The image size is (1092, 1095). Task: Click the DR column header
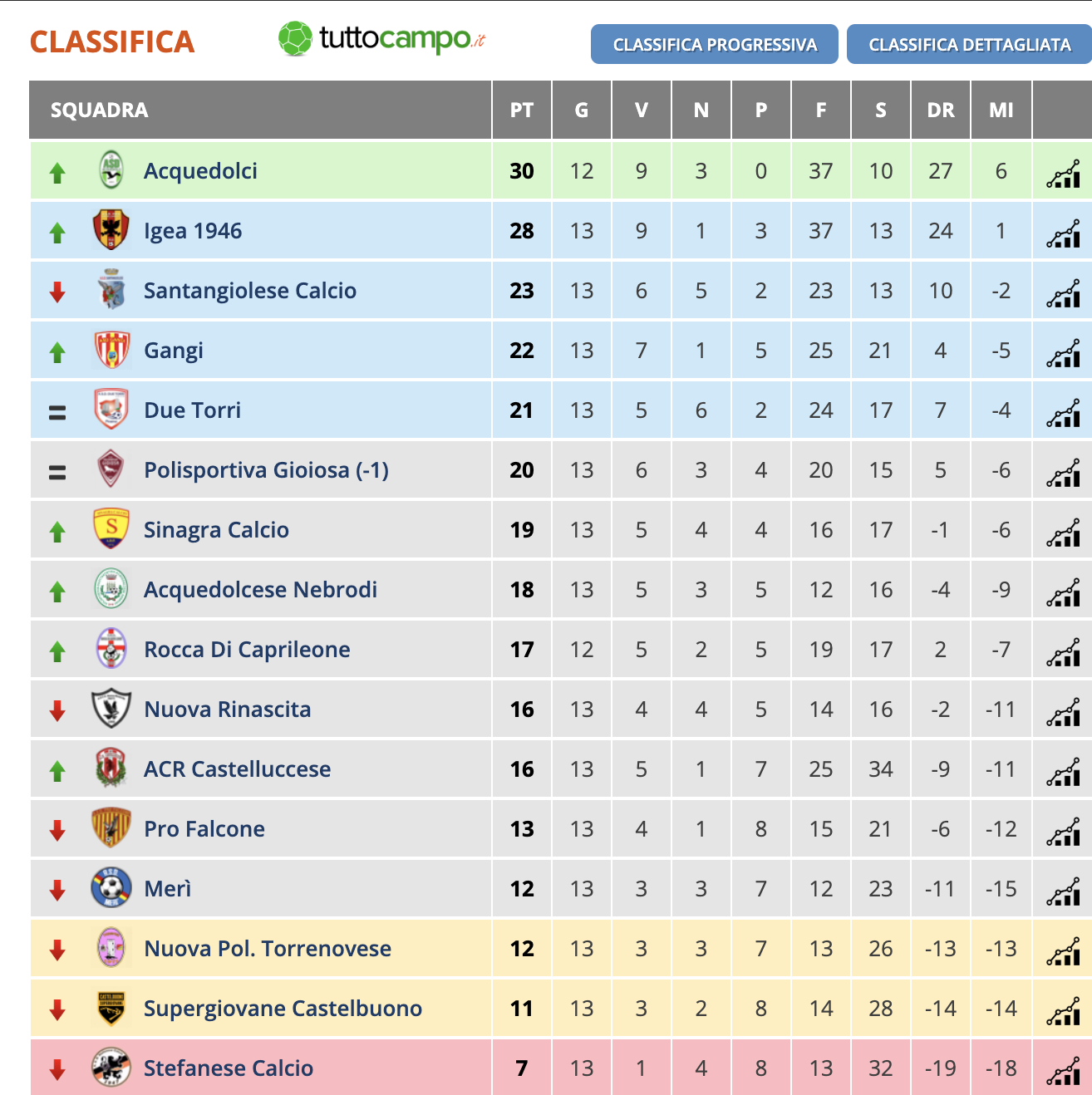(x=941, y=110)
